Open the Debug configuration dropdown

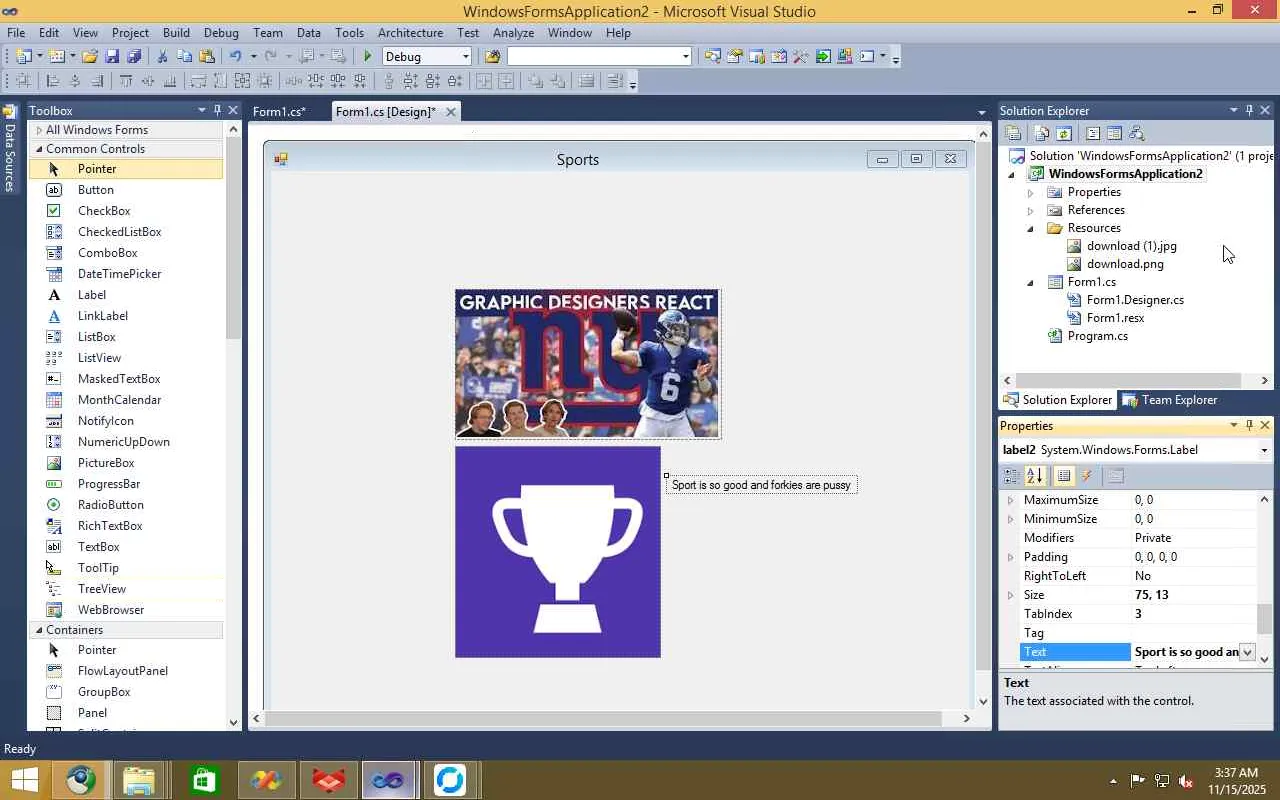pos(427,57)
